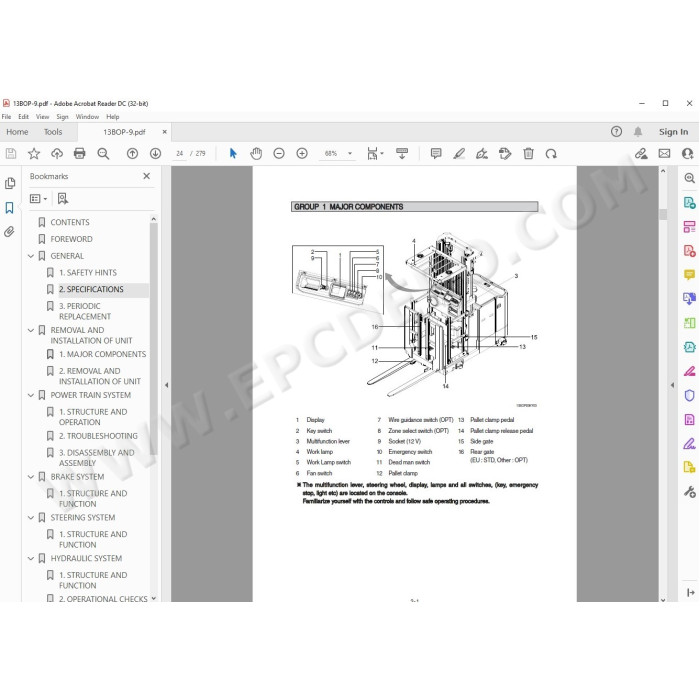Click the stamp tool icon
This screenshot has height=700, width=700.
tap(505, 154)
